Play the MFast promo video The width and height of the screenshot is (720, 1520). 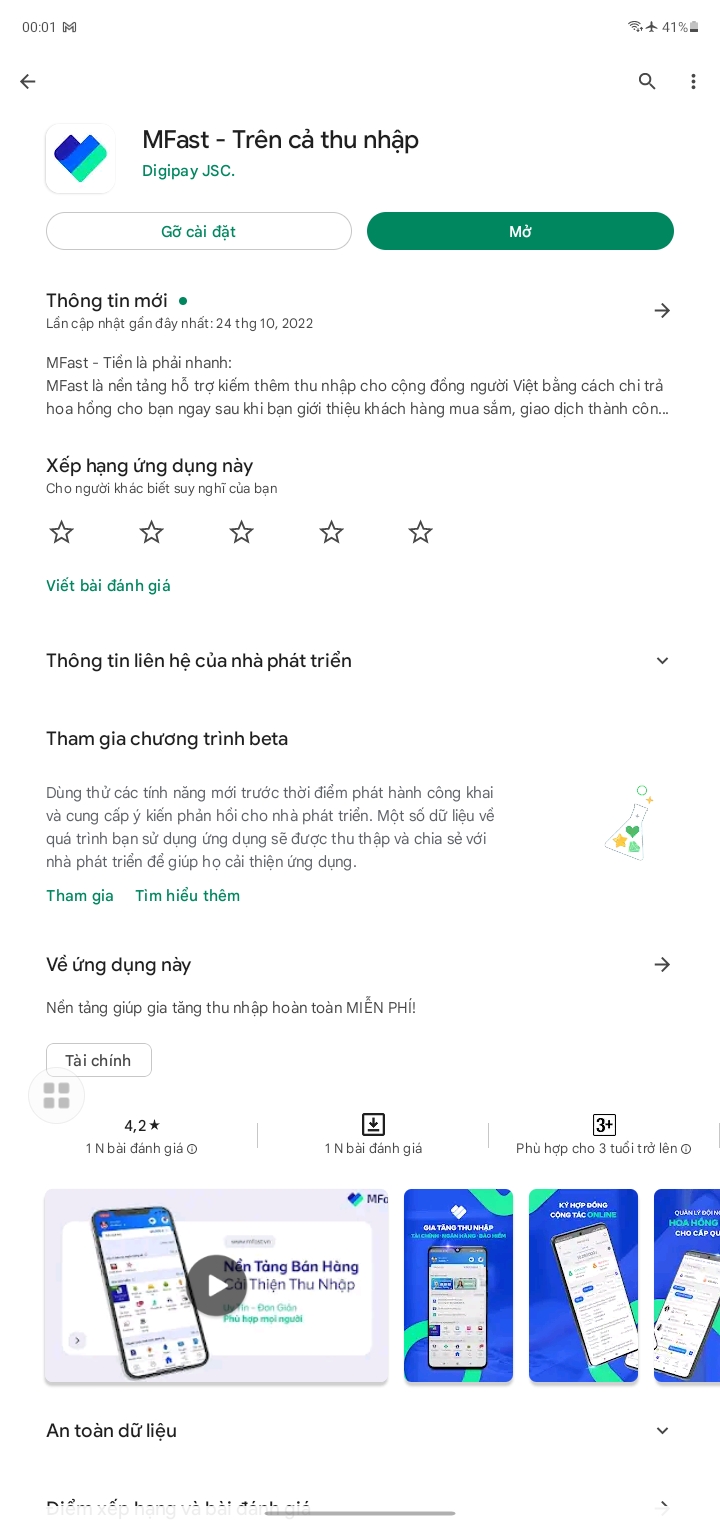pyautogui.click(x=216, y=1284)
